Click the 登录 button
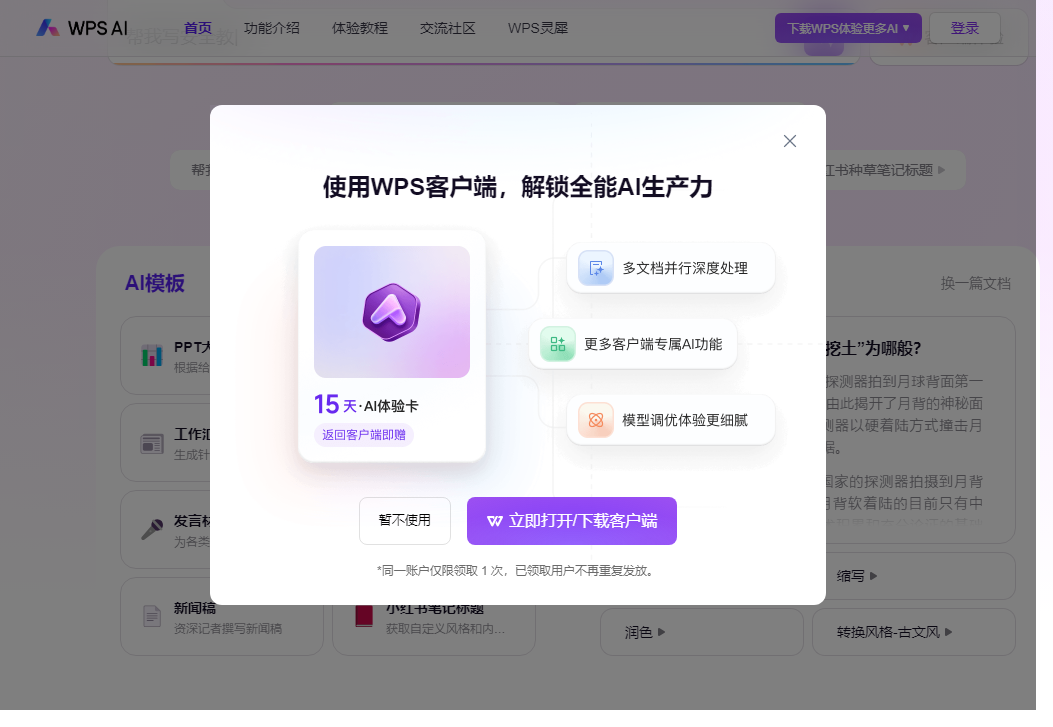 point(964,28)
